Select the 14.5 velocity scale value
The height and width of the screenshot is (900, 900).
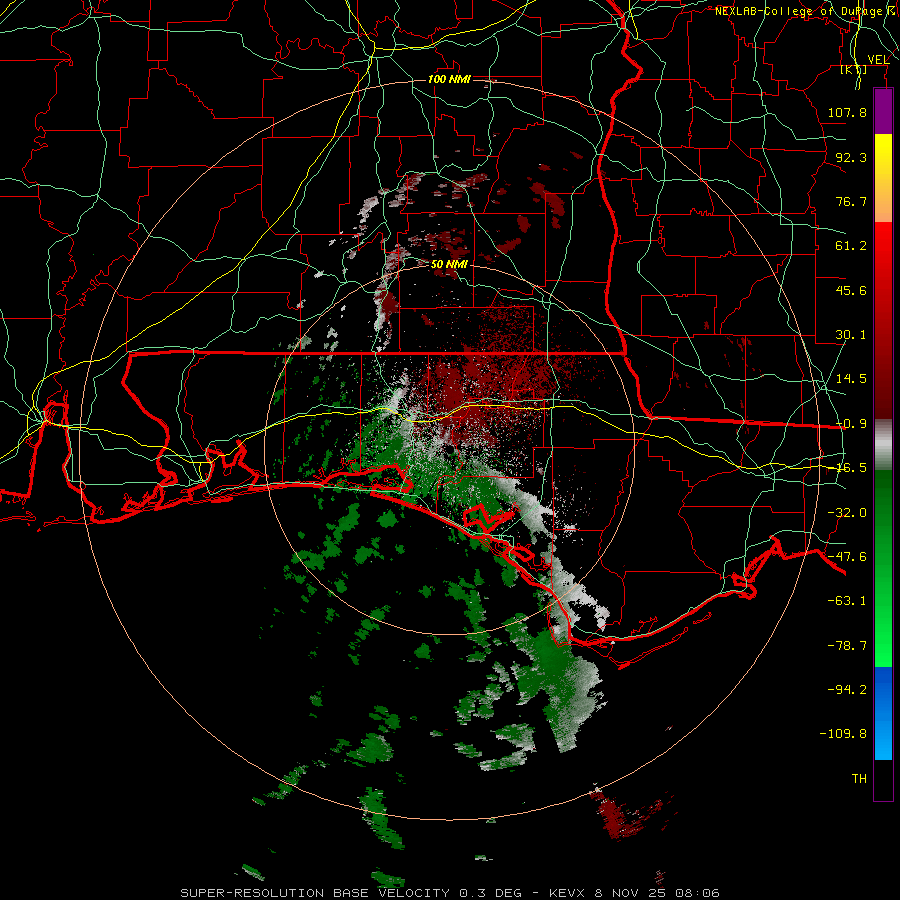pos(851,379)
